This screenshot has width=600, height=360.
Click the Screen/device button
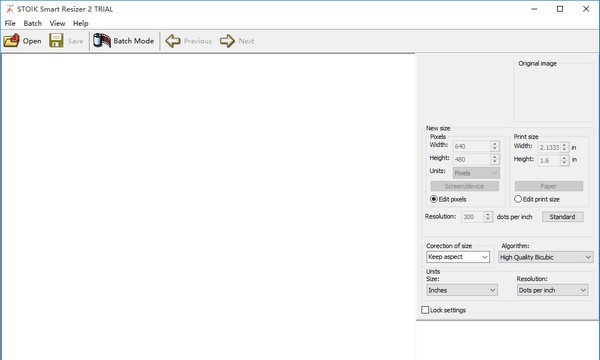(x=465, y=186)
